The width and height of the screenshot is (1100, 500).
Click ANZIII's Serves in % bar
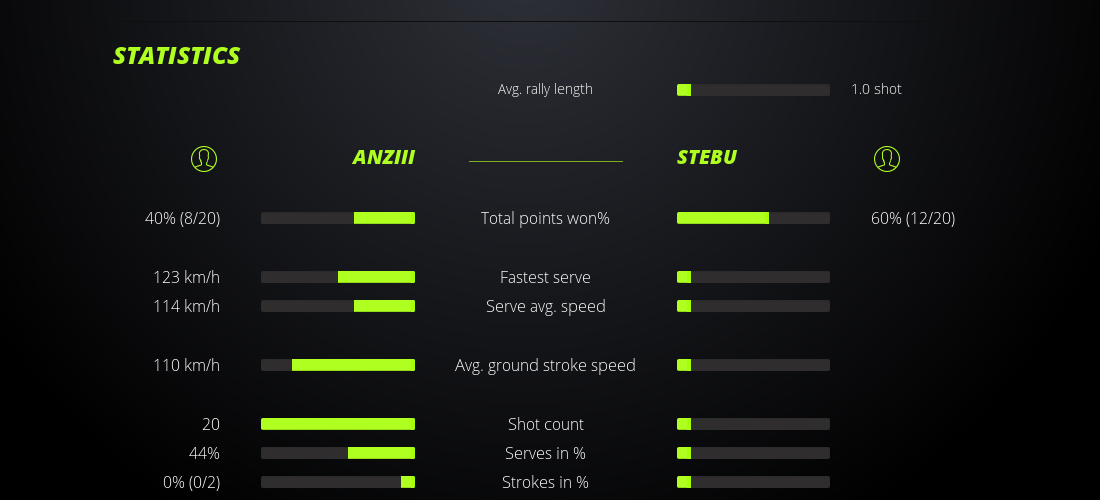click(338, 453)
